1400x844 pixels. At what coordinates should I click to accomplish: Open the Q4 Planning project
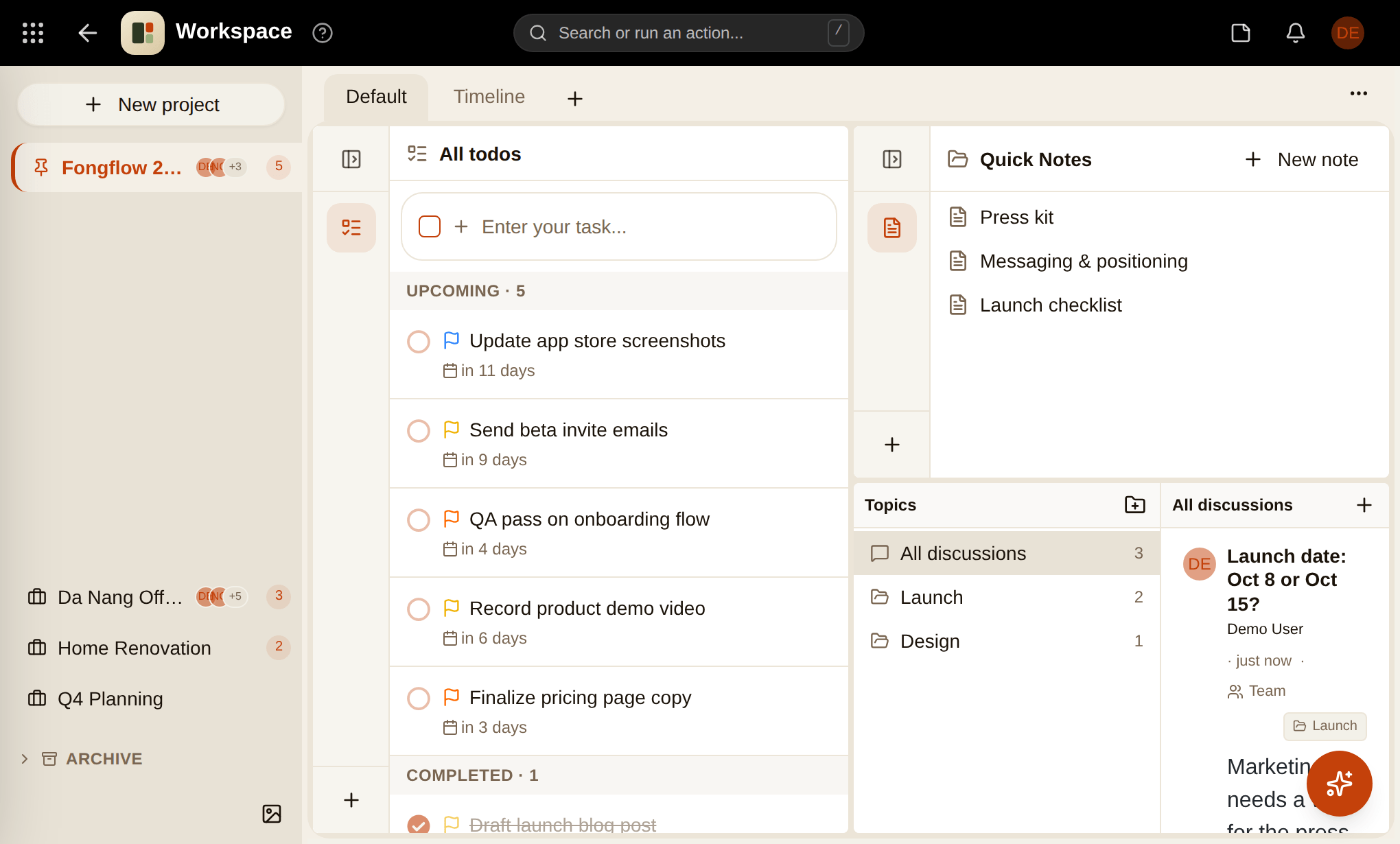point(156,699)
